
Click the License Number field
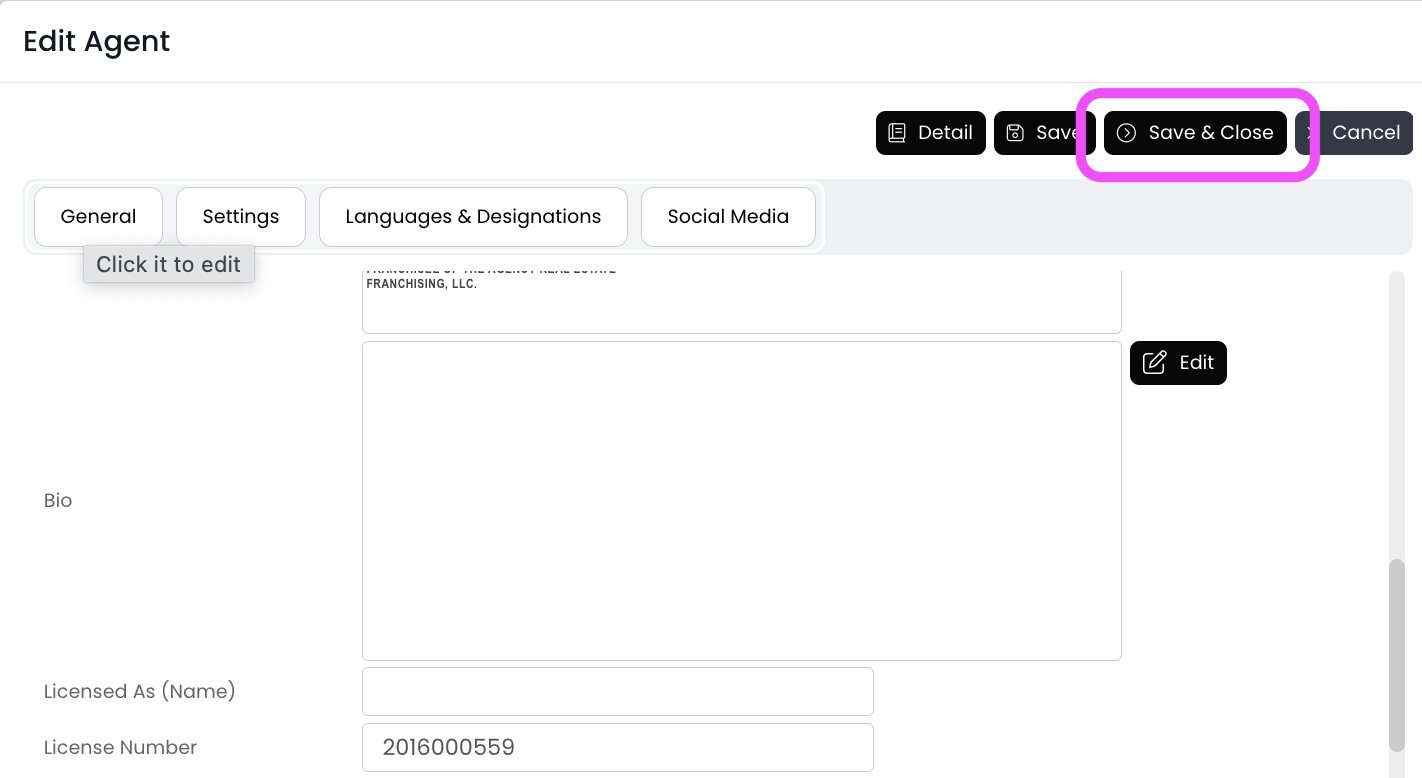tap(617, 748)
